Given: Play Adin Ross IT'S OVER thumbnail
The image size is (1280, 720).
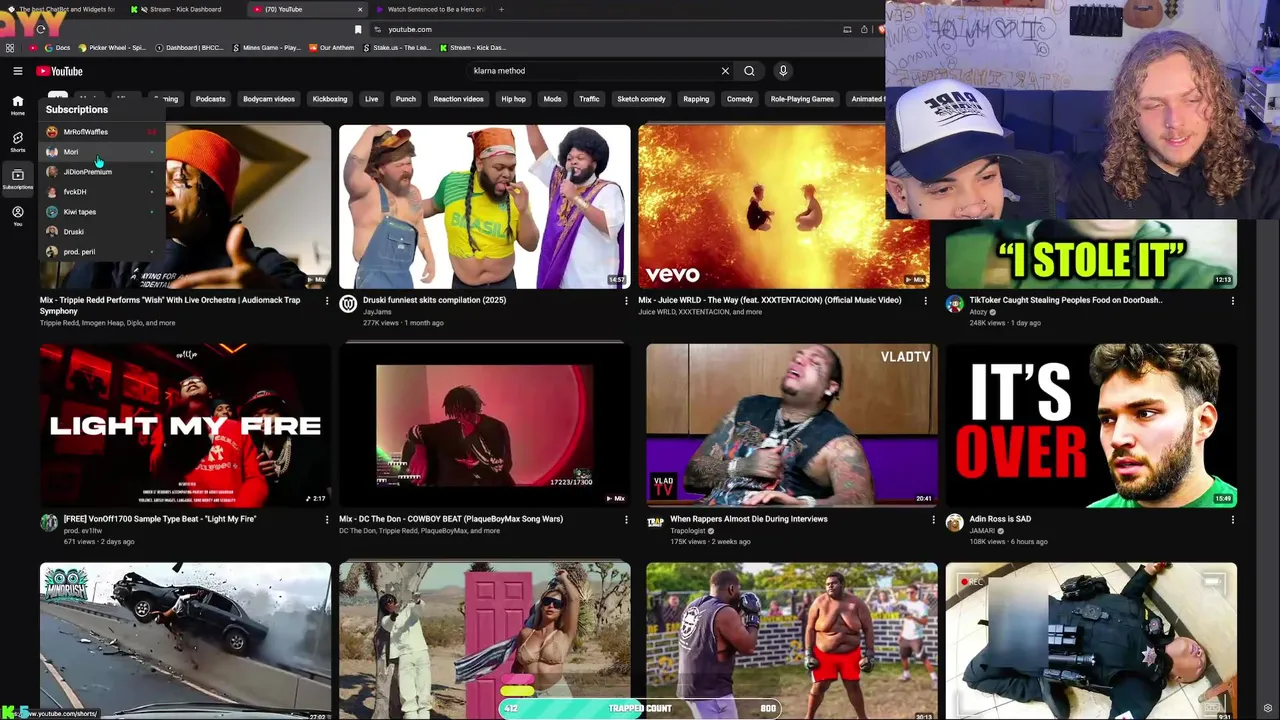Looking at the screenshot, I should click(x=1091, y=425).
